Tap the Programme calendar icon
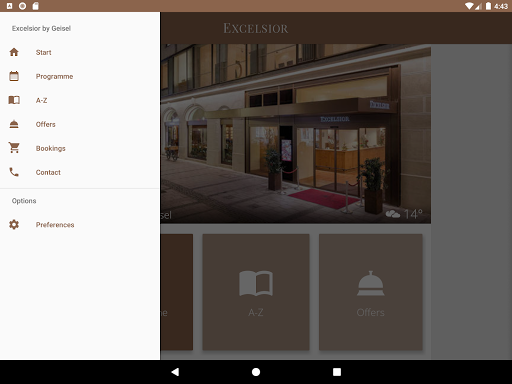Image resolution: width=512 pixels, height=384 pixels. (14, 76)
